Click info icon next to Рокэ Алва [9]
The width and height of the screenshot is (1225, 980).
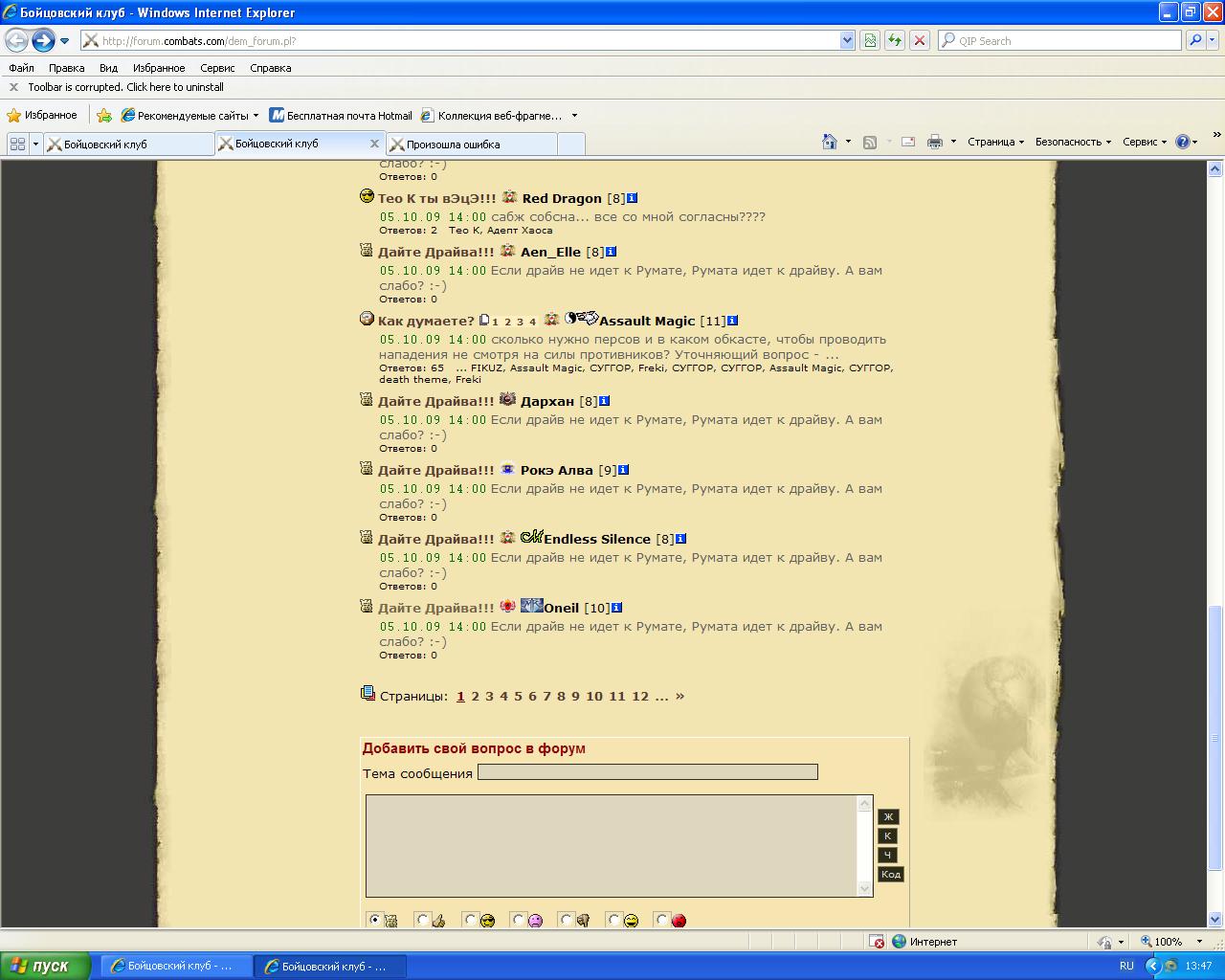coord(624,470)
